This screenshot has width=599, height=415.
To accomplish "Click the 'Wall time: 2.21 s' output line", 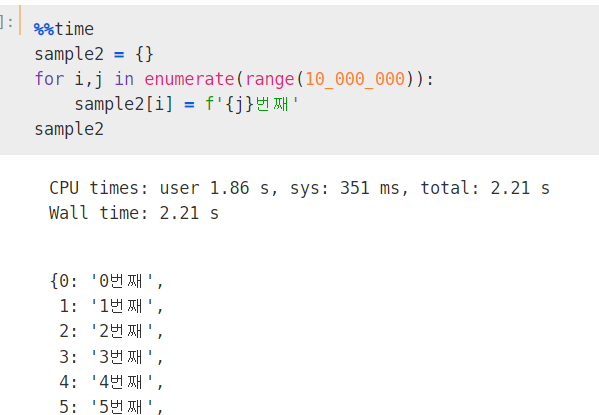I will [x=134, y=213].
